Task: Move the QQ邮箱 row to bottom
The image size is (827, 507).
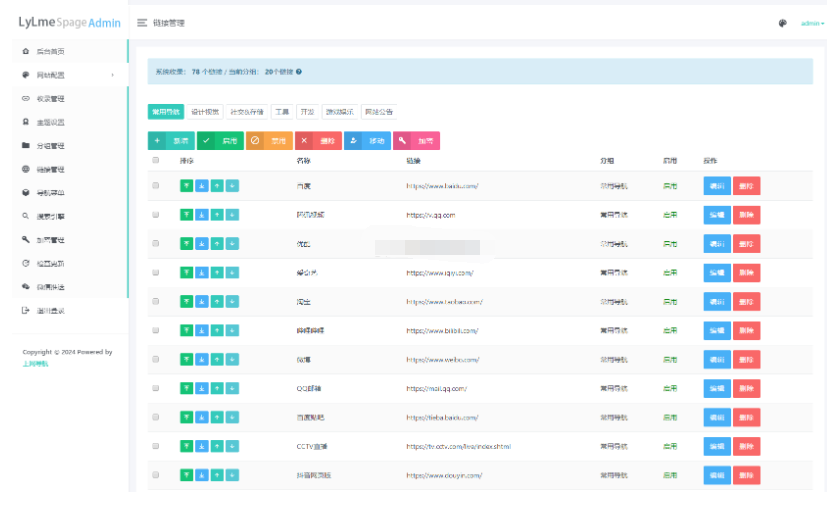Action: (x=201, y=388)
